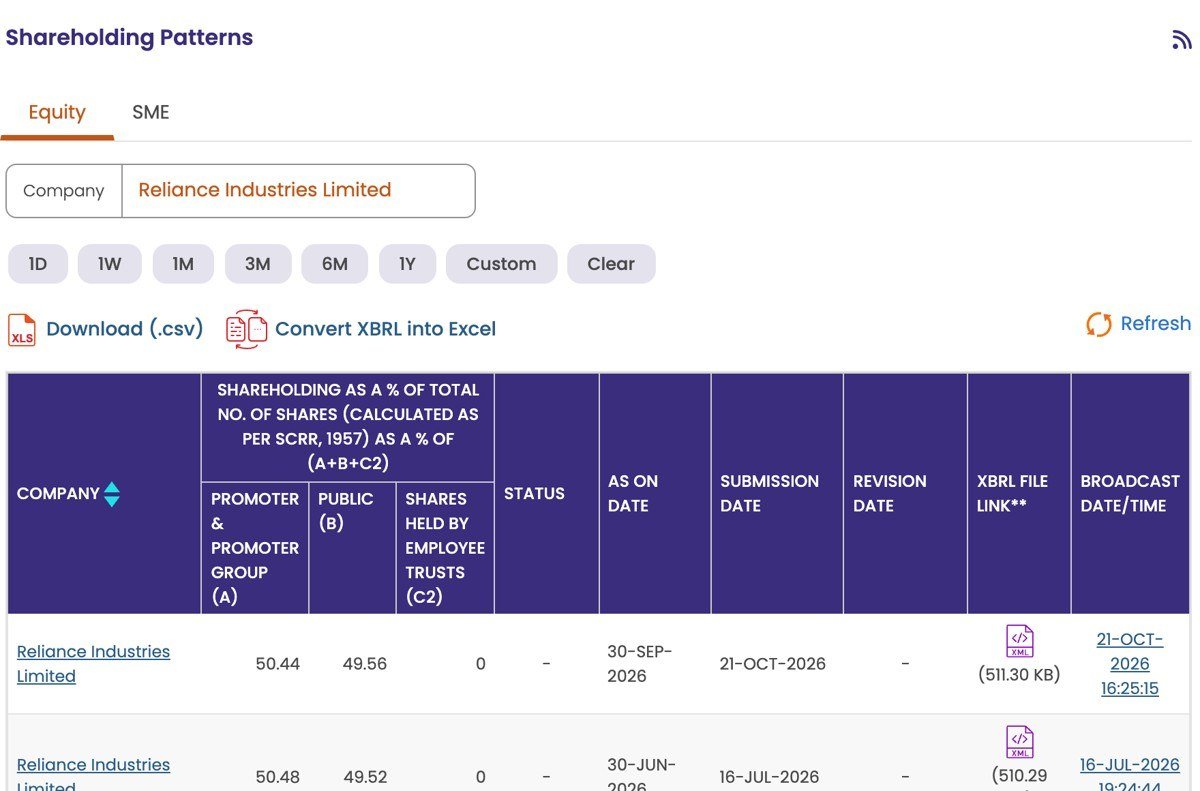Click the Shareholding Patterns heading
Viewport: 1200px width, 791px height.
coord(129,38)
